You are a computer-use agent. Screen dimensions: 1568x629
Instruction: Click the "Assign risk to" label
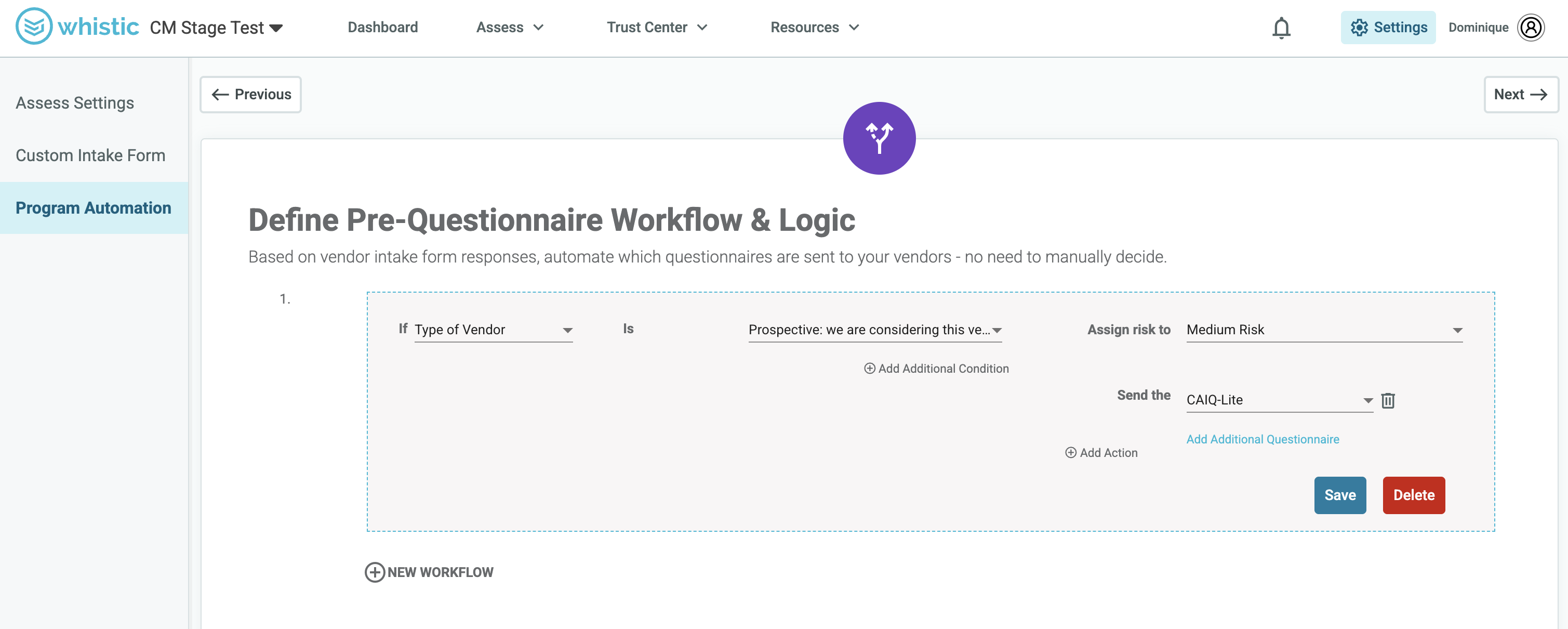pos(1128,330)
